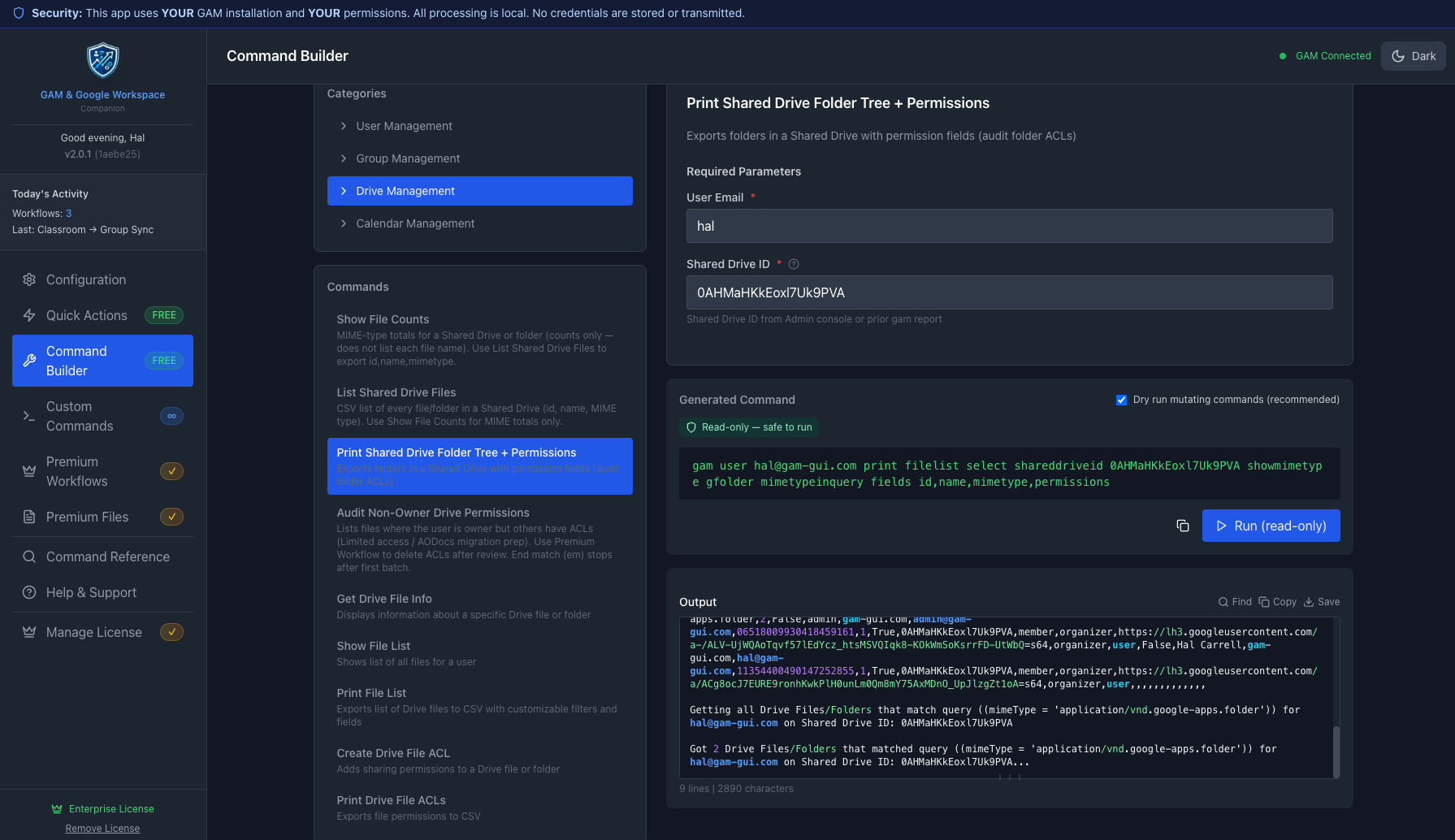The width and height of the screenshot is (1455, 840).
Task: Click the Remove License link
Action: coord(102,829)
